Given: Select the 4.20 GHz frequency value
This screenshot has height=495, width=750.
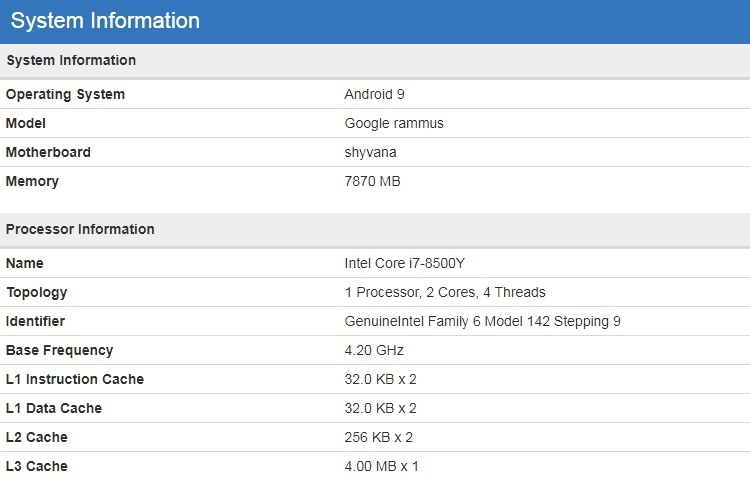Looking at the screenshot, I should 374,351.
